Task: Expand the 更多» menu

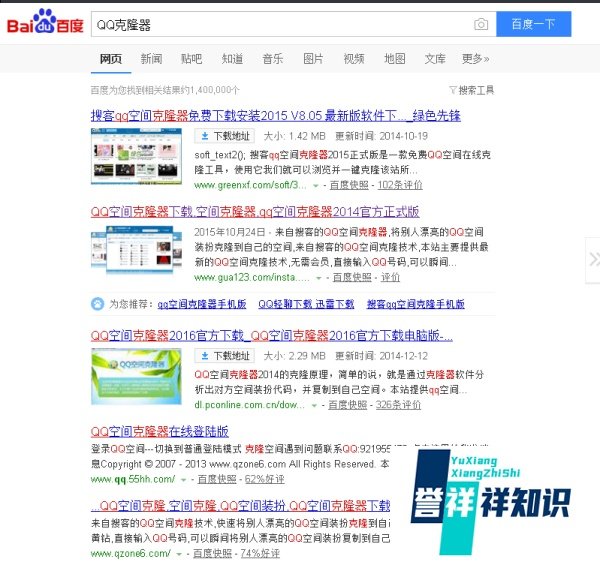Action: 476,59
